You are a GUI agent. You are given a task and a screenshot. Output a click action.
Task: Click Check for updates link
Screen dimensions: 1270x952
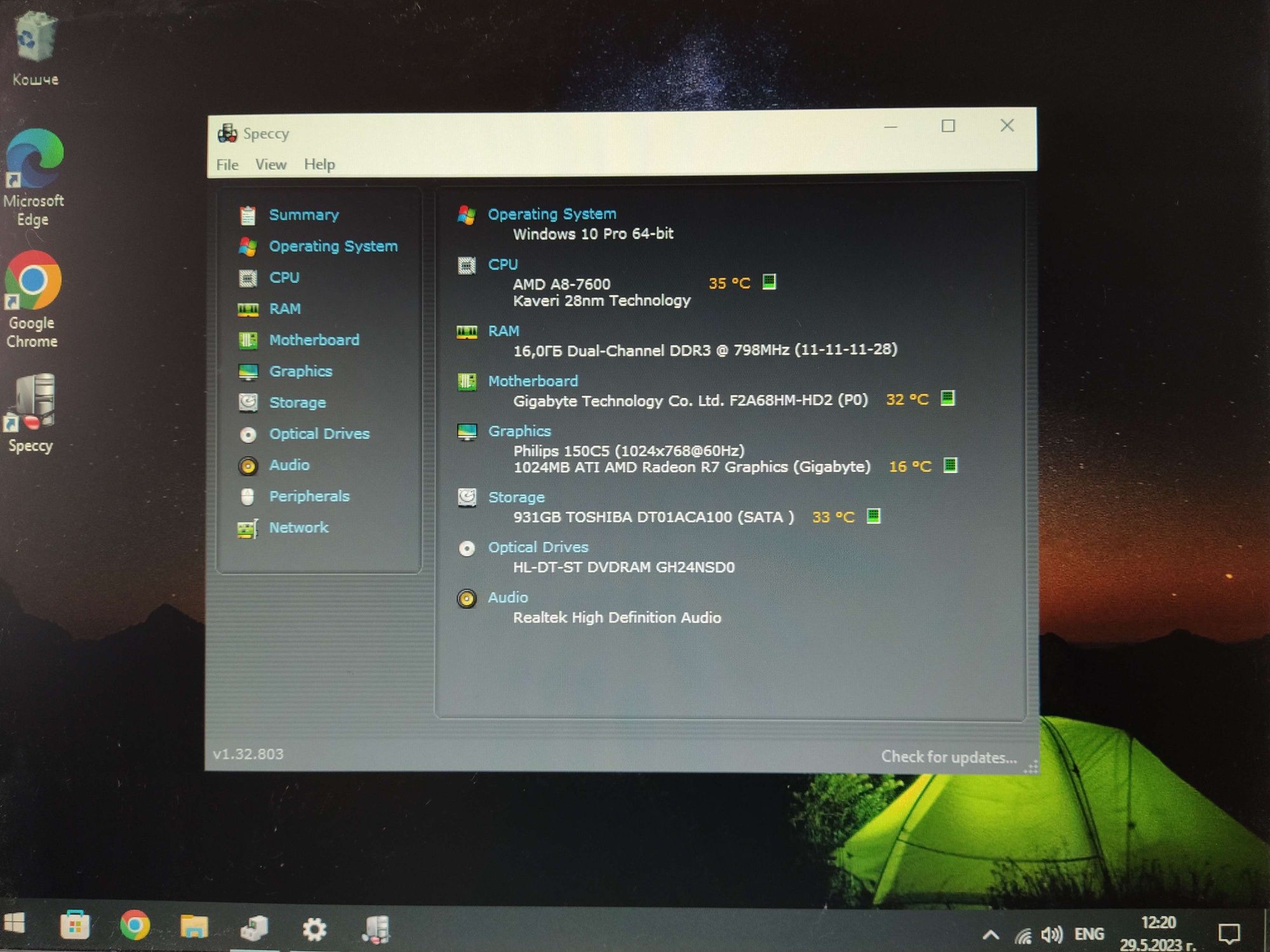click(949, 757)
